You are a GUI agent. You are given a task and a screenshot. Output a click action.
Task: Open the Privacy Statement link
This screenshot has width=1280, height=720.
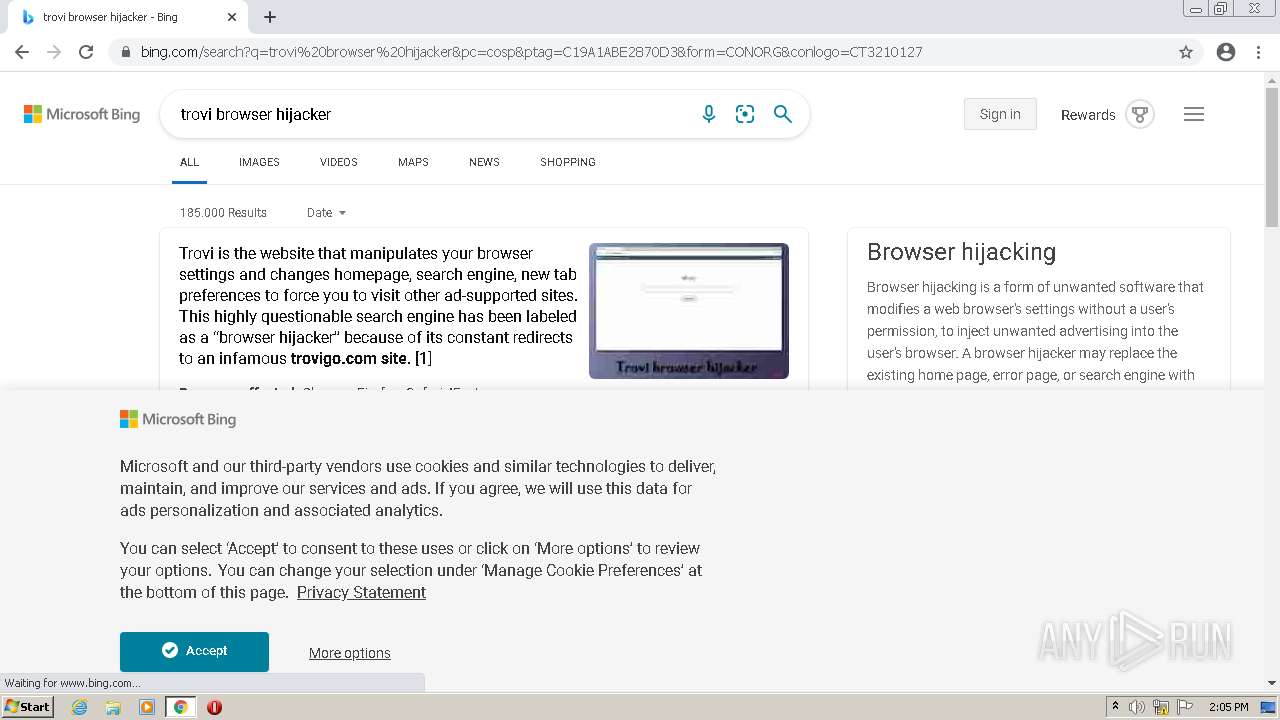361,592
